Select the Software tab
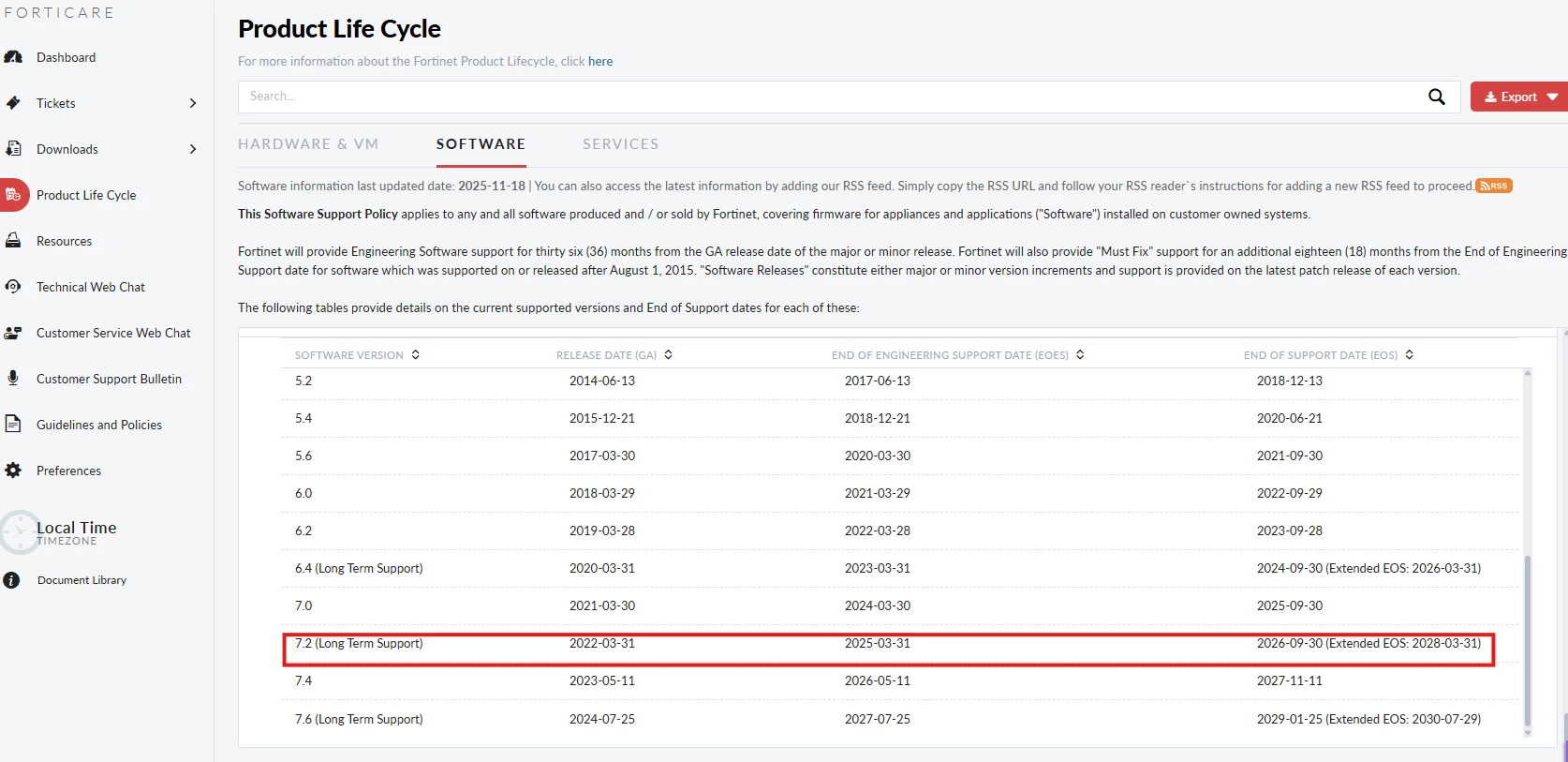The width and height of the screenshot is (1568, 762). click(x=481, y=143)
